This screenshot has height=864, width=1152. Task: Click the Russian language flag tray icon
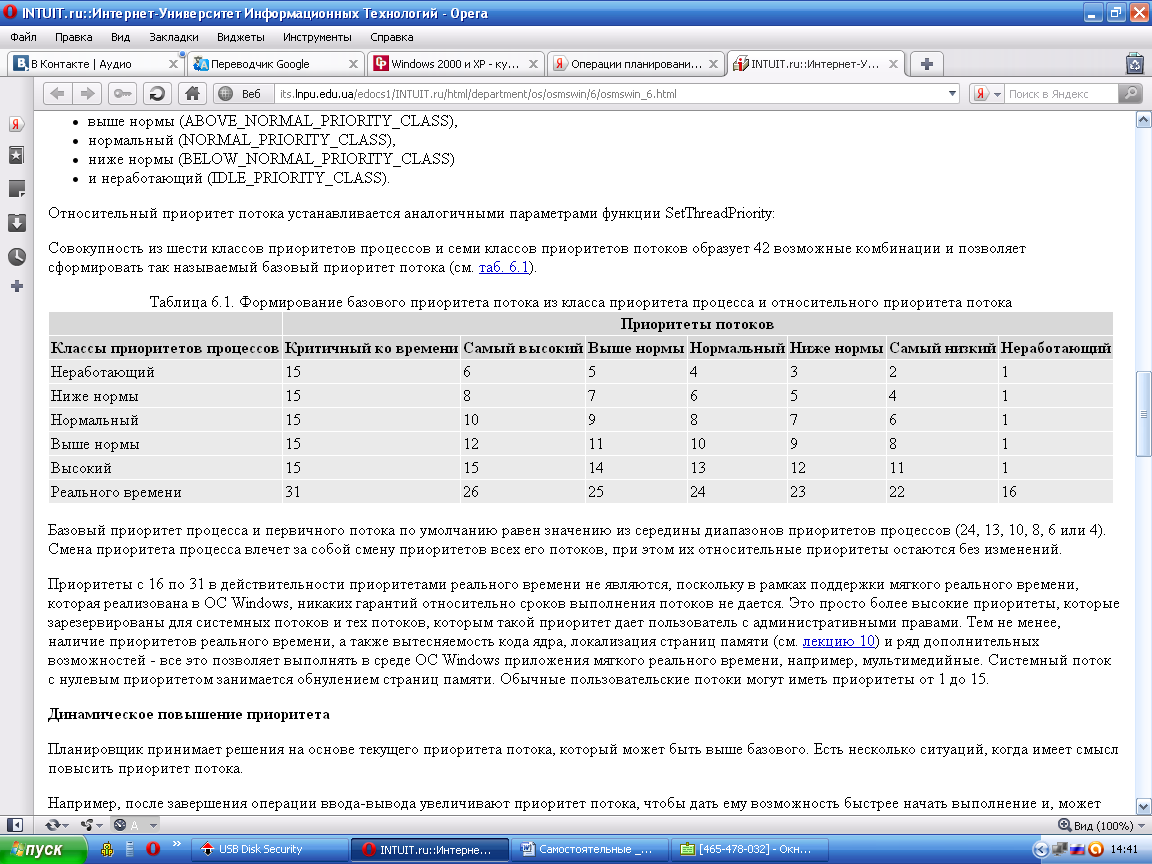point(1077,850)
